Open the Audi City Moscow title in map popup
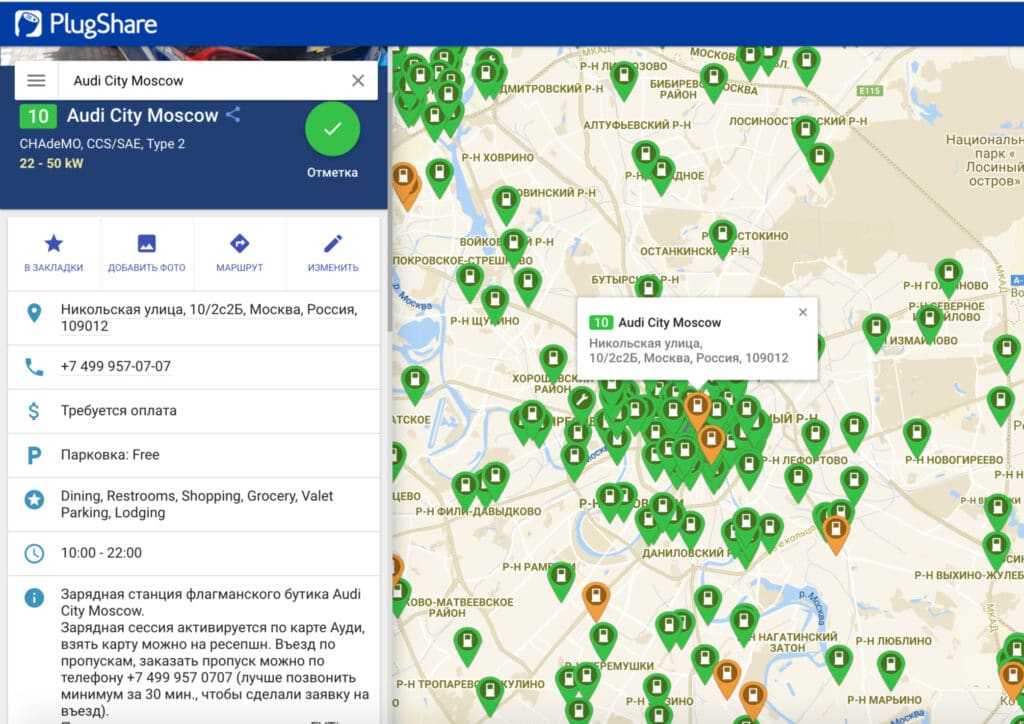The height and width of the screenshot is (724, 1024). click(x=669, y=323)
